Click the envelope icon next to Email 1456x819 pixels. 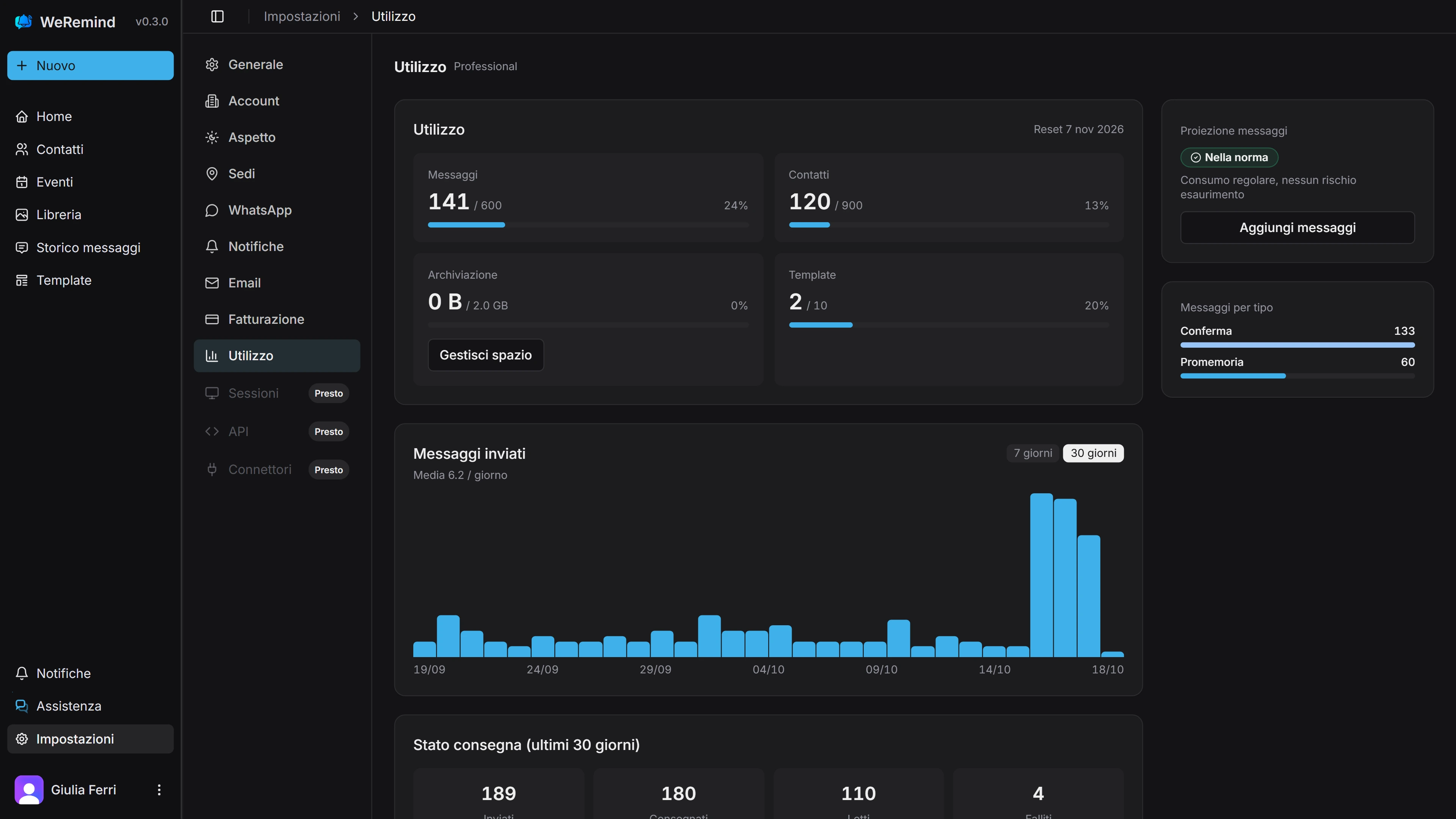[x=212, y=283]
